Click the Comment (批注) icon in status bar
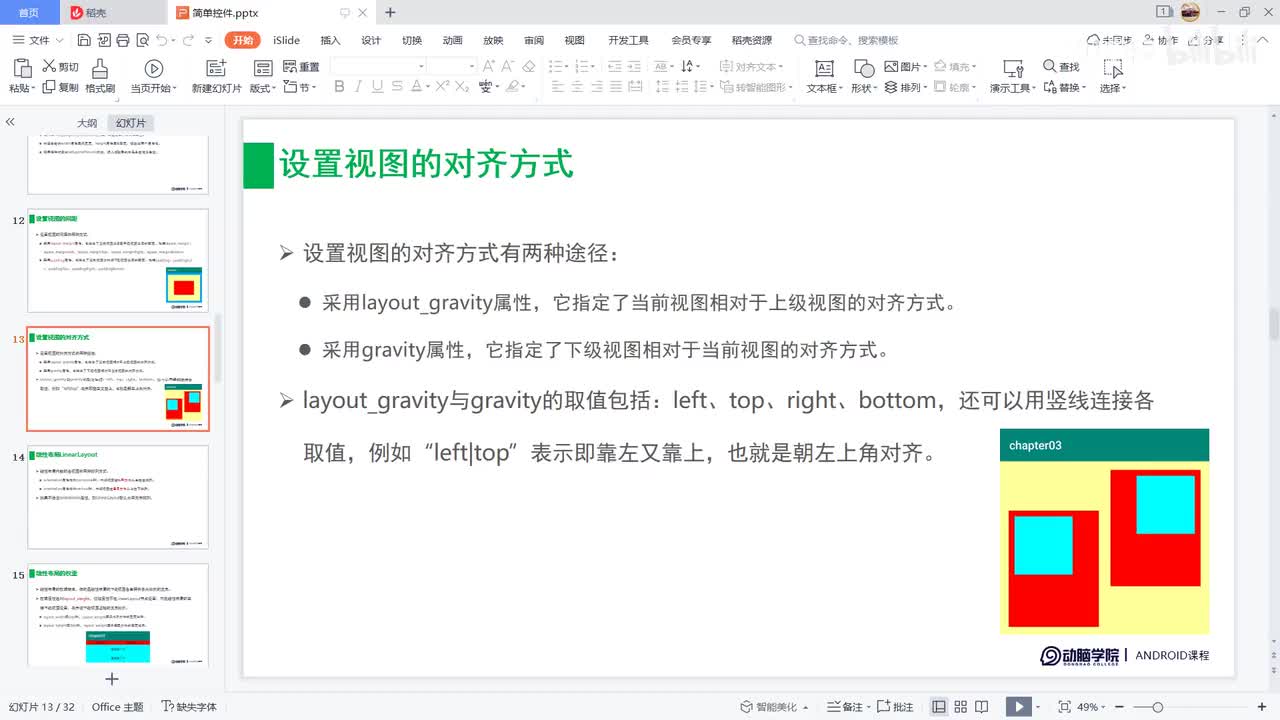This screenshot has width=1280, height=720. pos(883,707)
